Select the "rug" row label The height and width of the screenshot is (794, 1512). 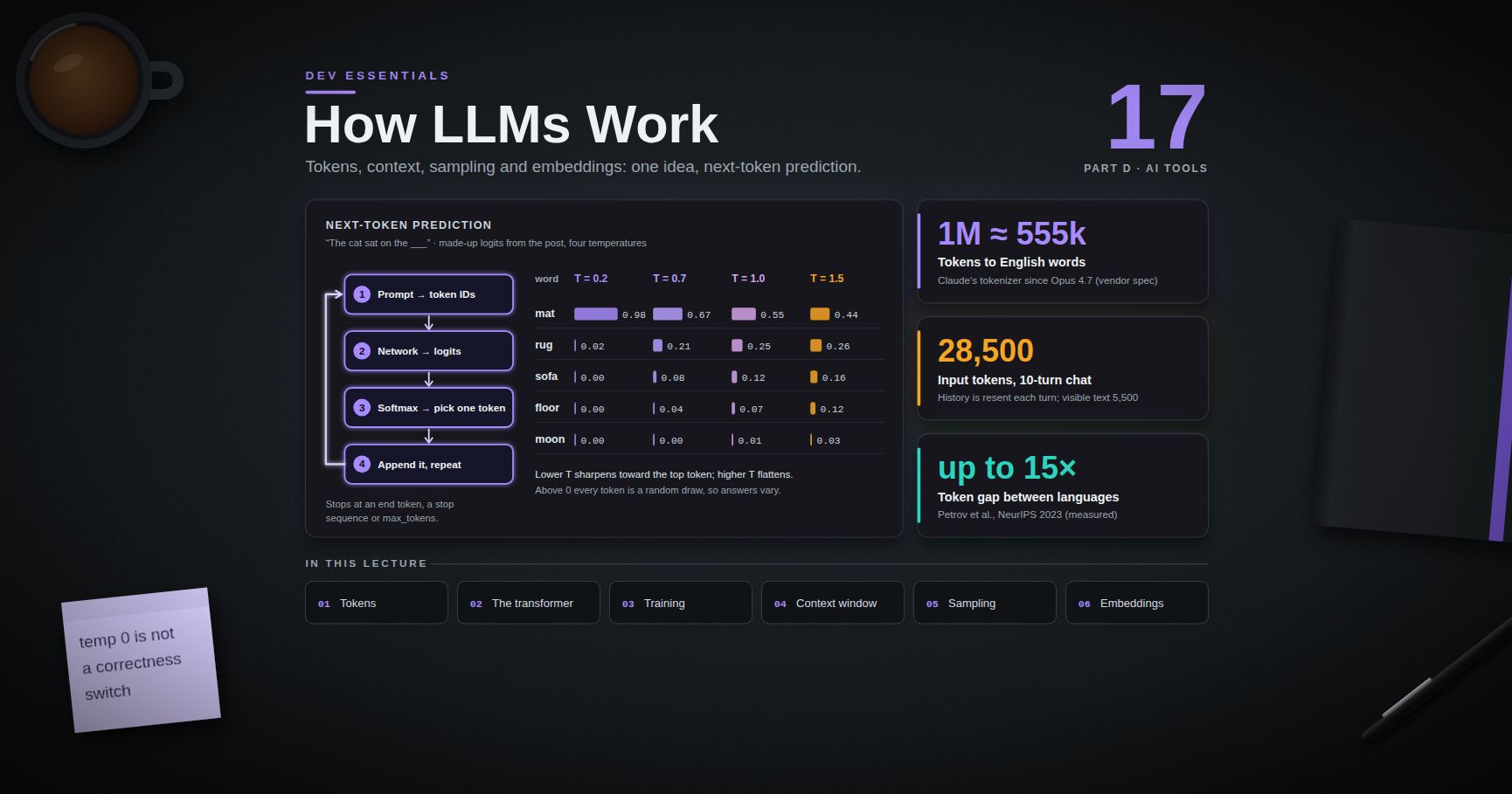pos(544,345)
